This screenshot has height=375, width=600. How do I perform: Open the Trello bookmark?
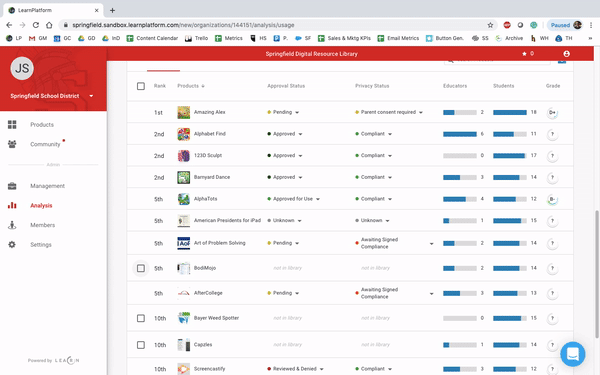(x=197, y=38)
